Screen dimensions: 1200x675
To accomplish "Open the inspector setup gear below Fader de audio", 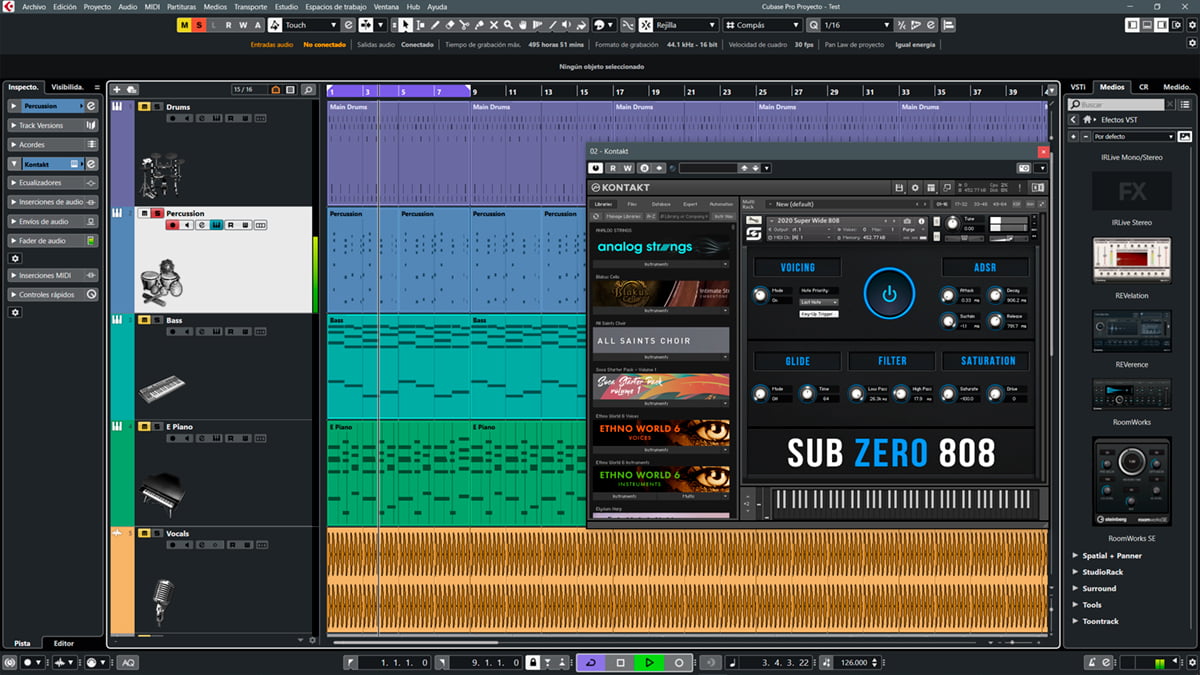I will click(x=15, y=258).
